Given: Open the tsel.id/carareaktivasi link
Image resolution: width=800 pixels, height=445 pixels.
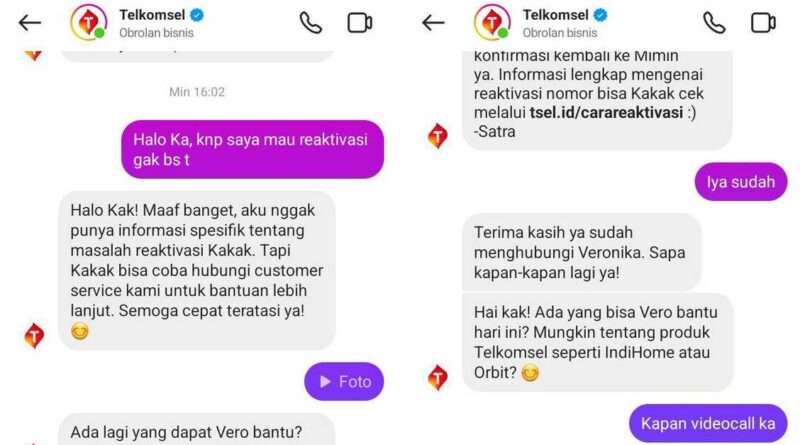Looking at the screenshot, I should 606,112.
